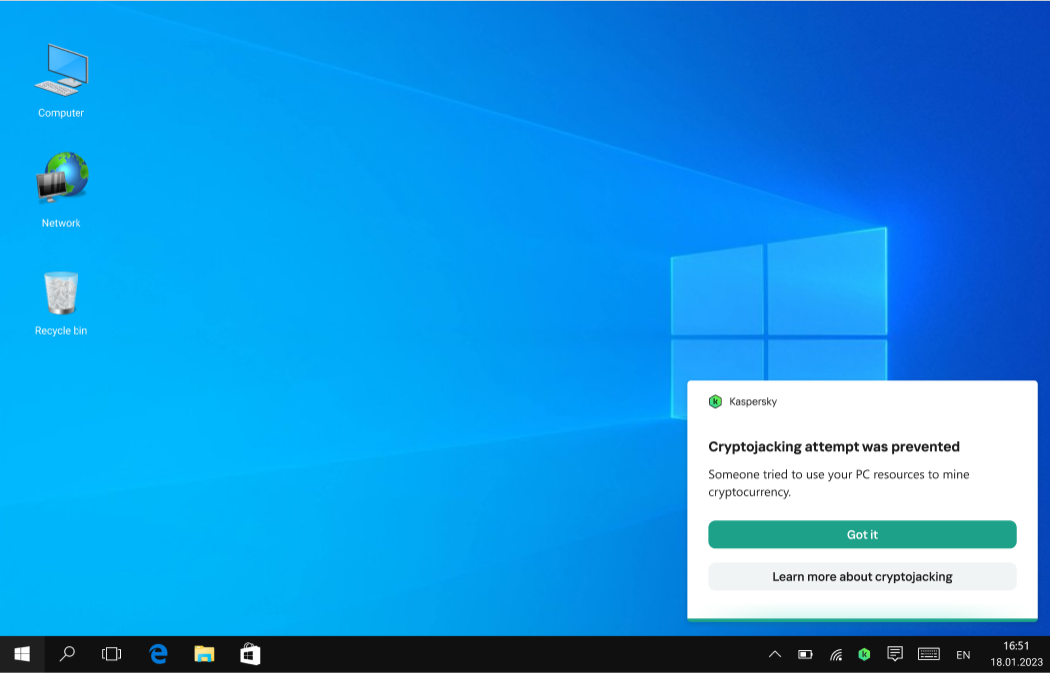Launch Microsoft Store from the taskbar
1050x673 pixels.
pyautogui.click(x=250, y=654)
